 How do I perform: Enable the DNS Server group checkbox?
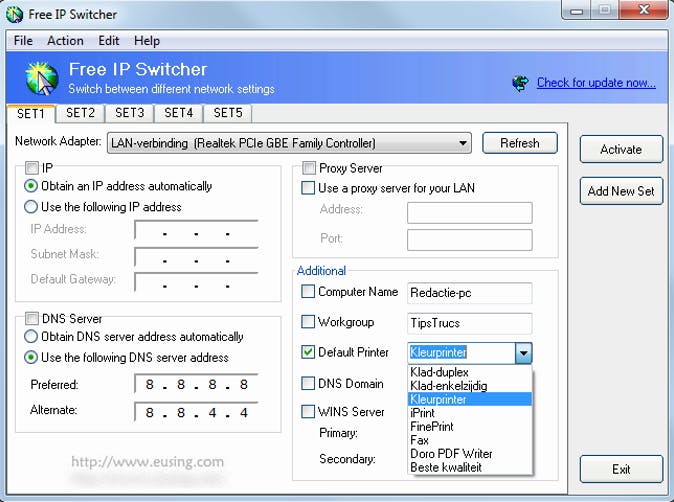[32, 318]
